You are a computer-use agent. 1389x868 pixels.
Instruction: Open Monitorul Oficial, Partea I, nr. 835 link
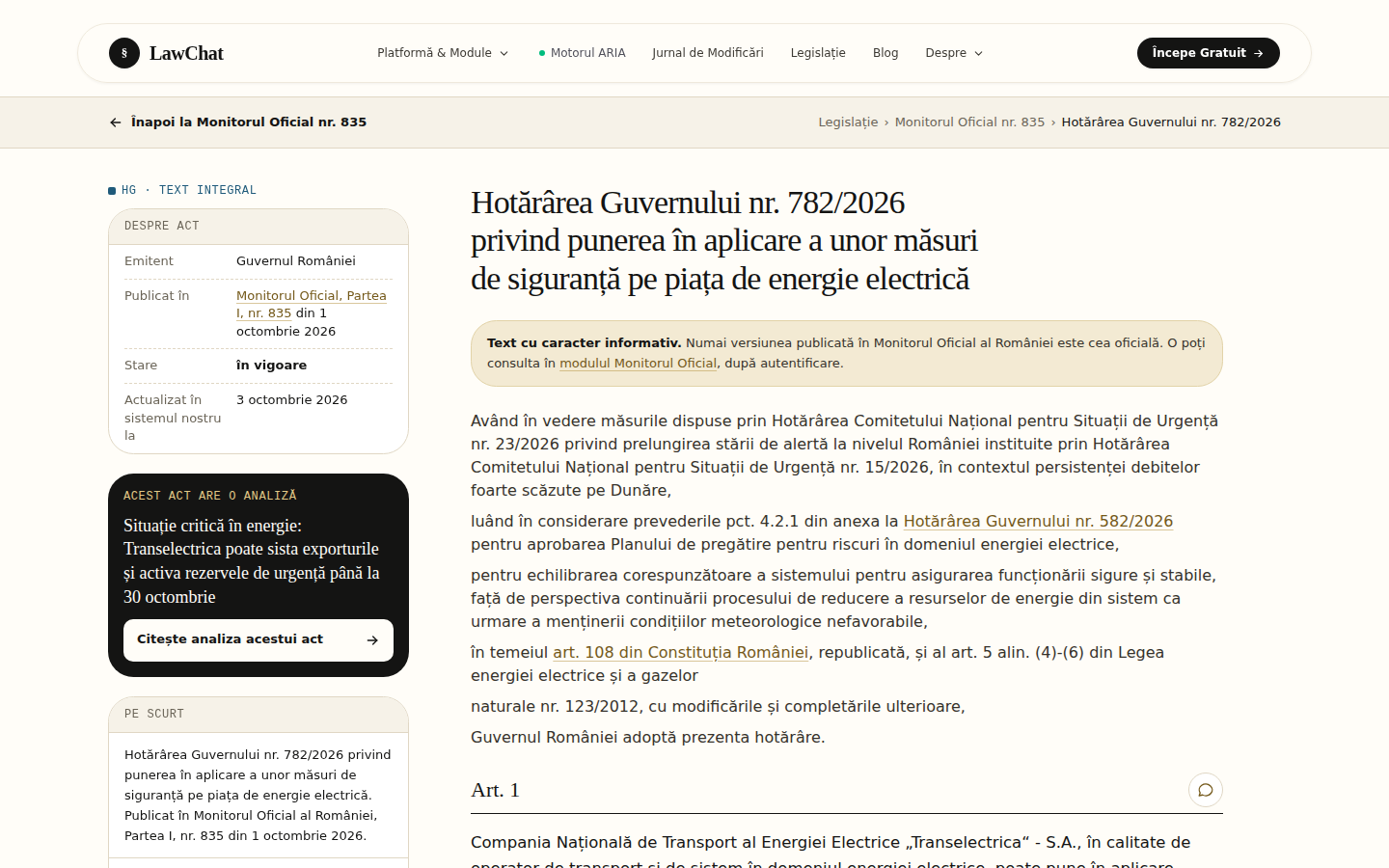[x=311, y=305]
